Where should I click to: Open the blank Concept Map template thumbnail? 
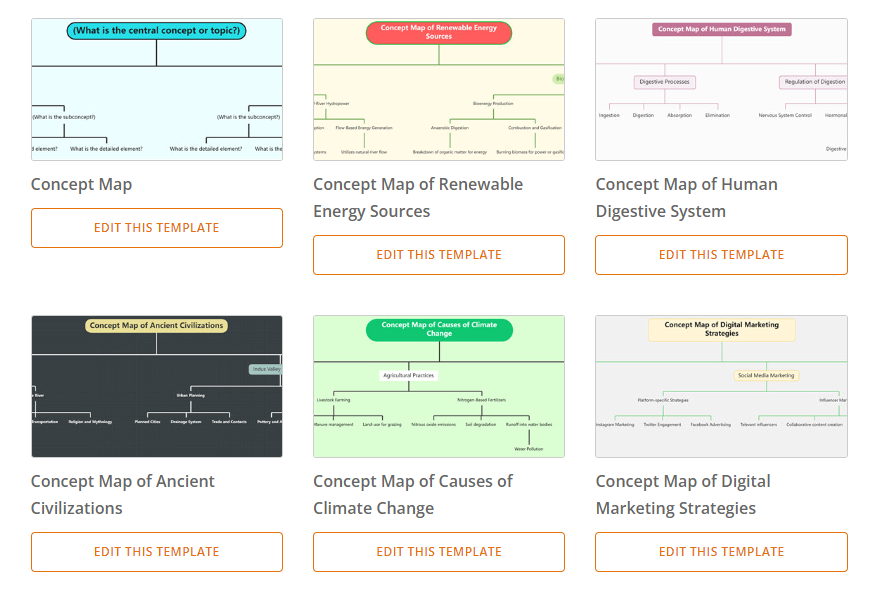tap(157, 90)
